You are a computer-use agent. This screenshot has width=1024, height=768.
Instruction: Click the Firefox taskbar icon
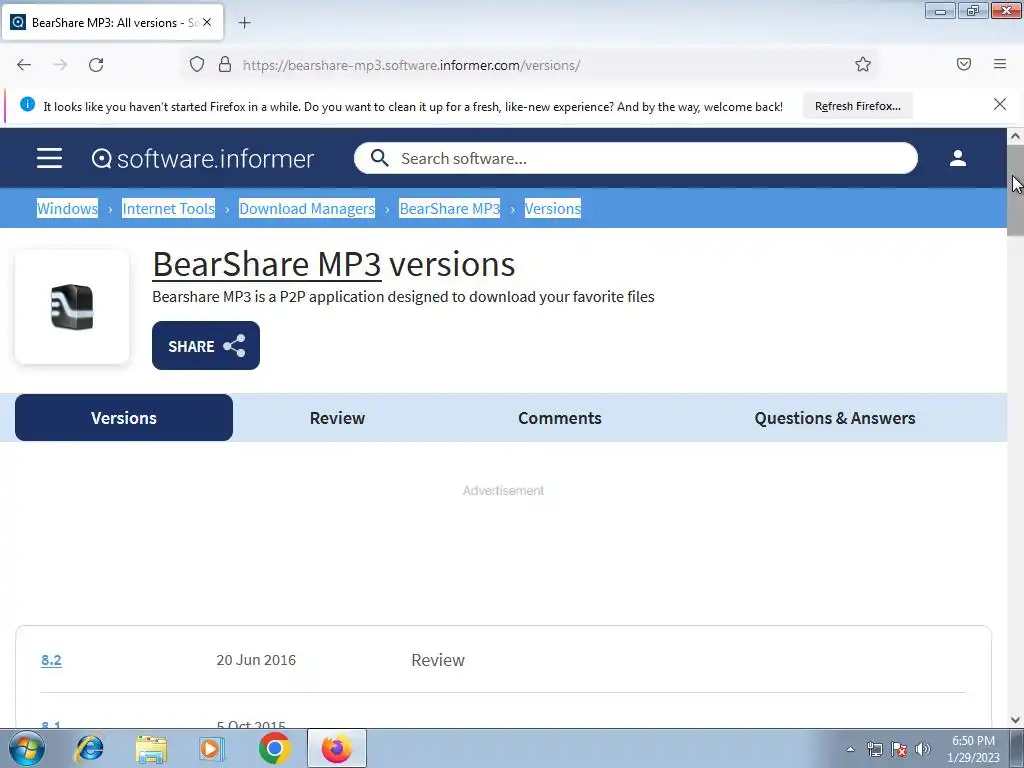pyautogui.click(x=336, y=748)
